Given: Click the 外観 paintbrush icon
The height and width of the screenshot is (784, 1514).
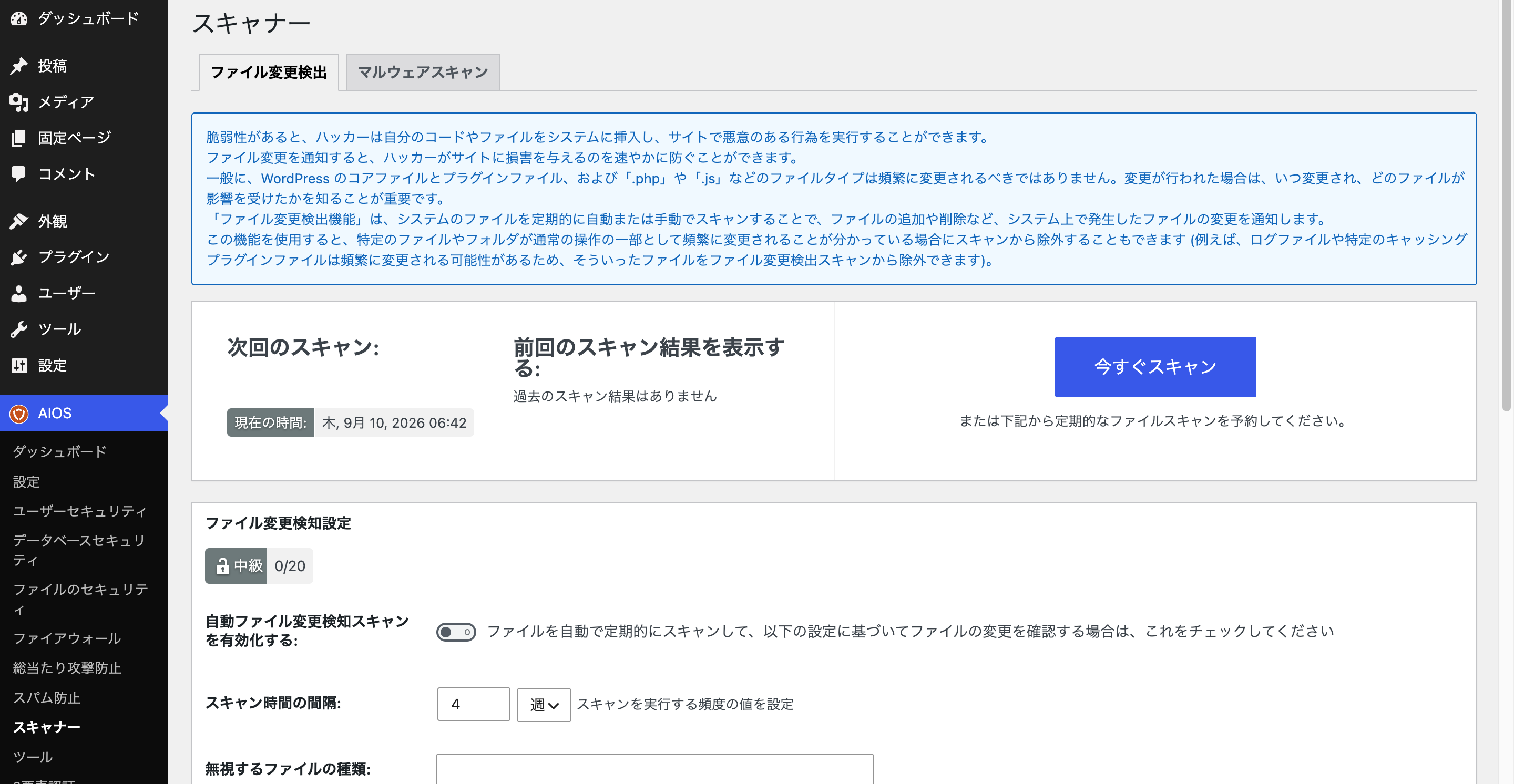Looking at the screenshot, I should click(19, 221).
